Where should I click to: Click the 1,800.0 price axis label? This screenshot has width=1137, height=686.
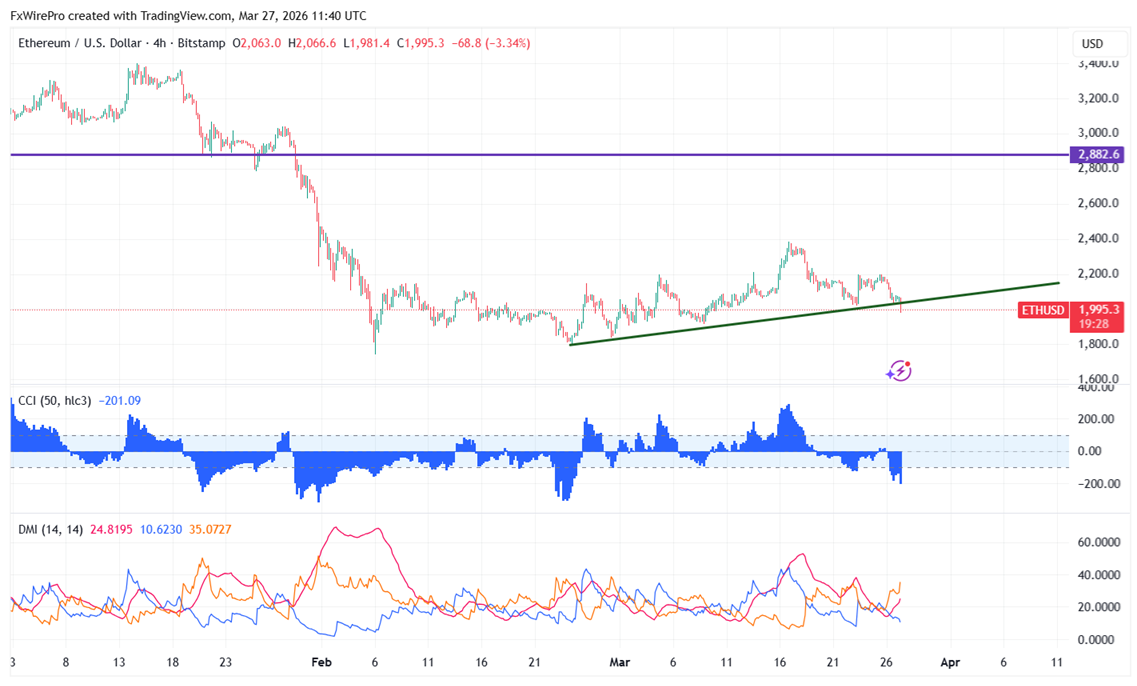[1098, 344]
